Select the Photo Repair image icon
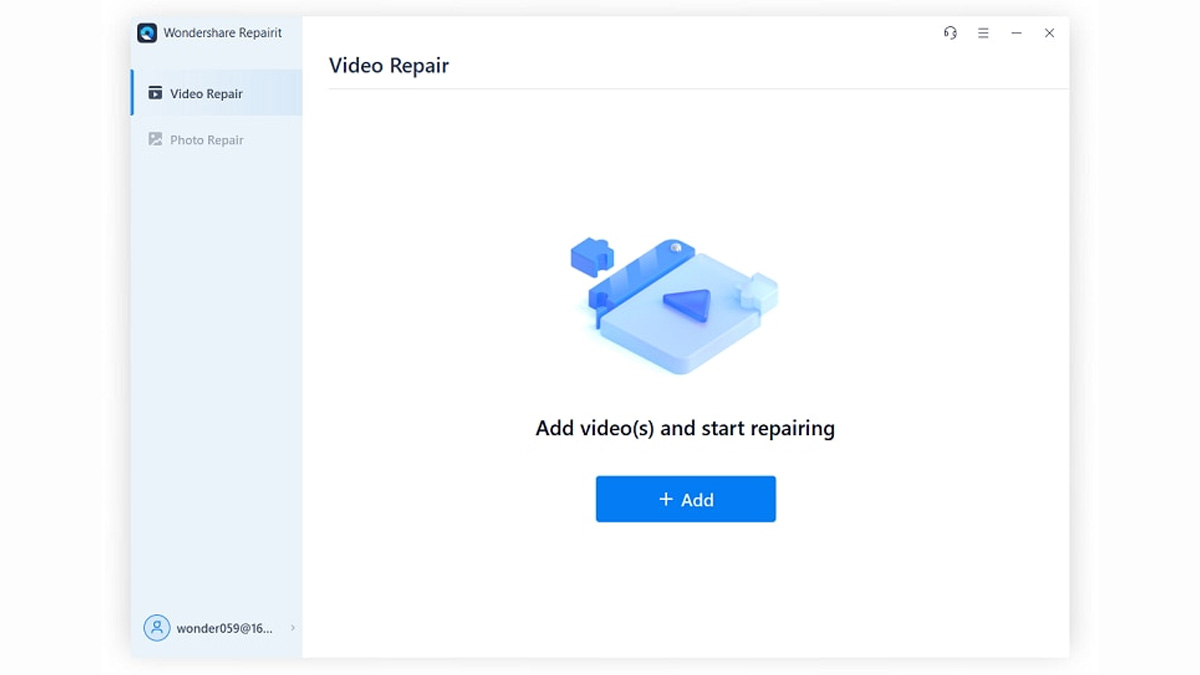Image resolution: width=1200 pixels, height=675 pixels. 156,140
